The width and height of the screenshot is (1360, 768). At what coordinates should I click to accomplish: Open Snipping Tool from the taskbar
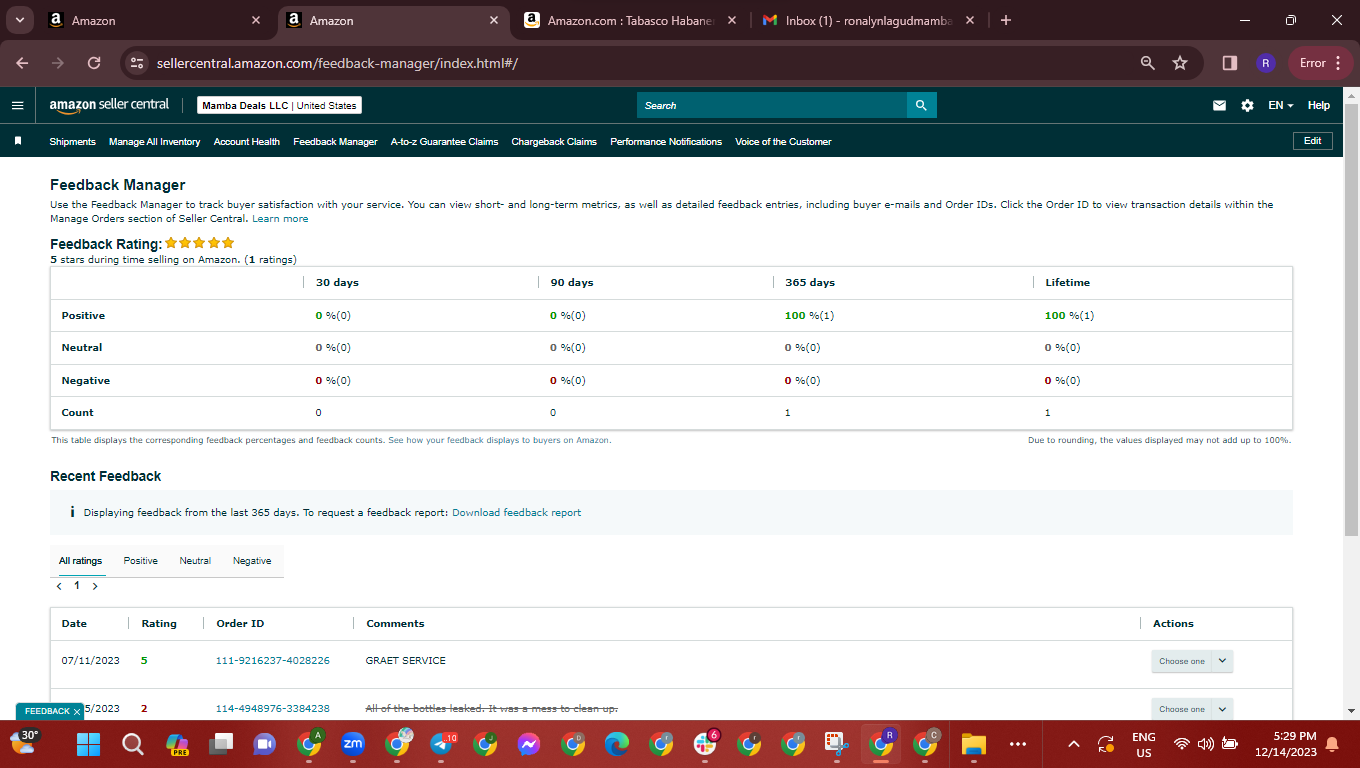837,744
